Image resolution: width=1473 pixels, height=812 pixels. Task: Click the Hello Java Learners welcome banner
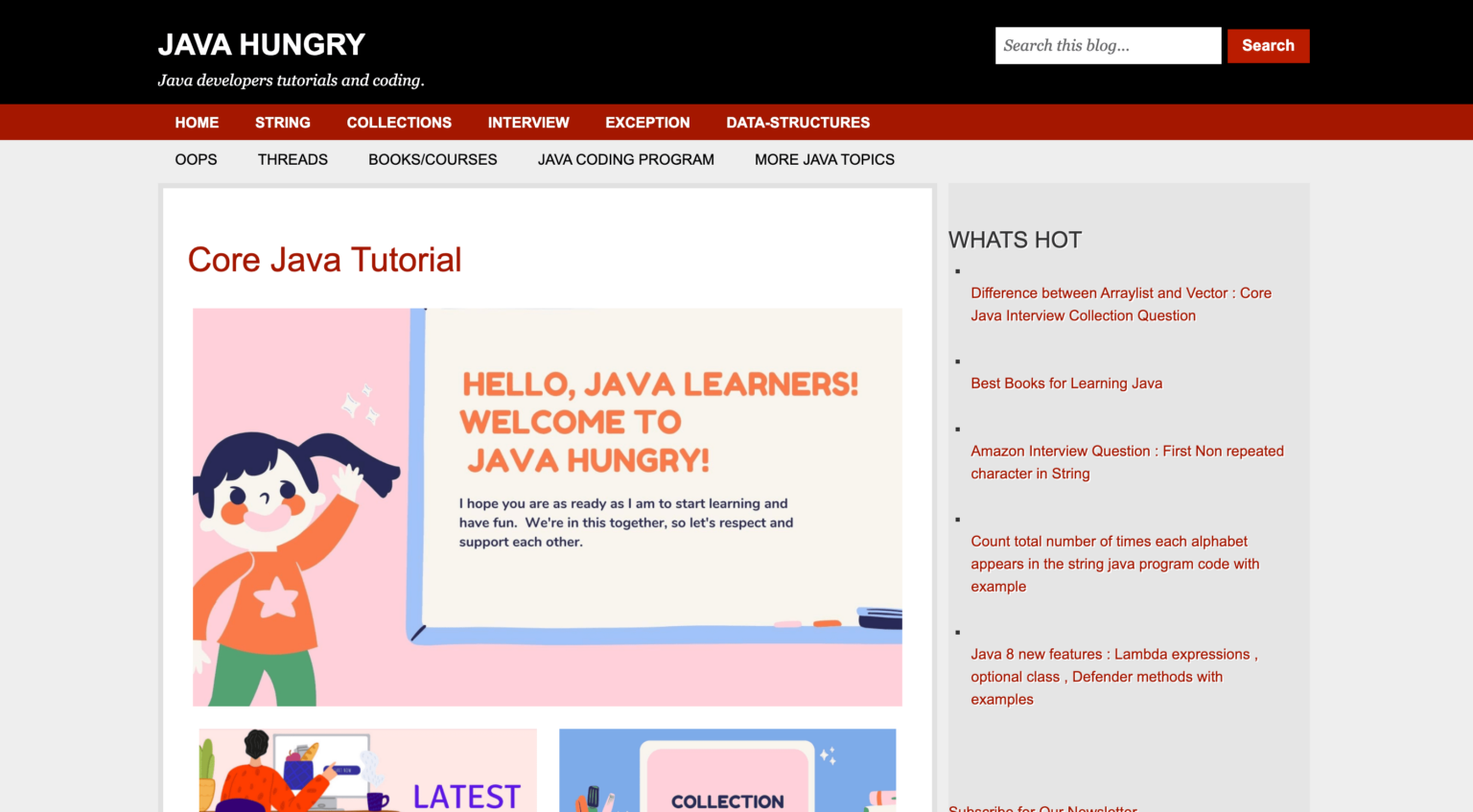click(x=547, y=507)
